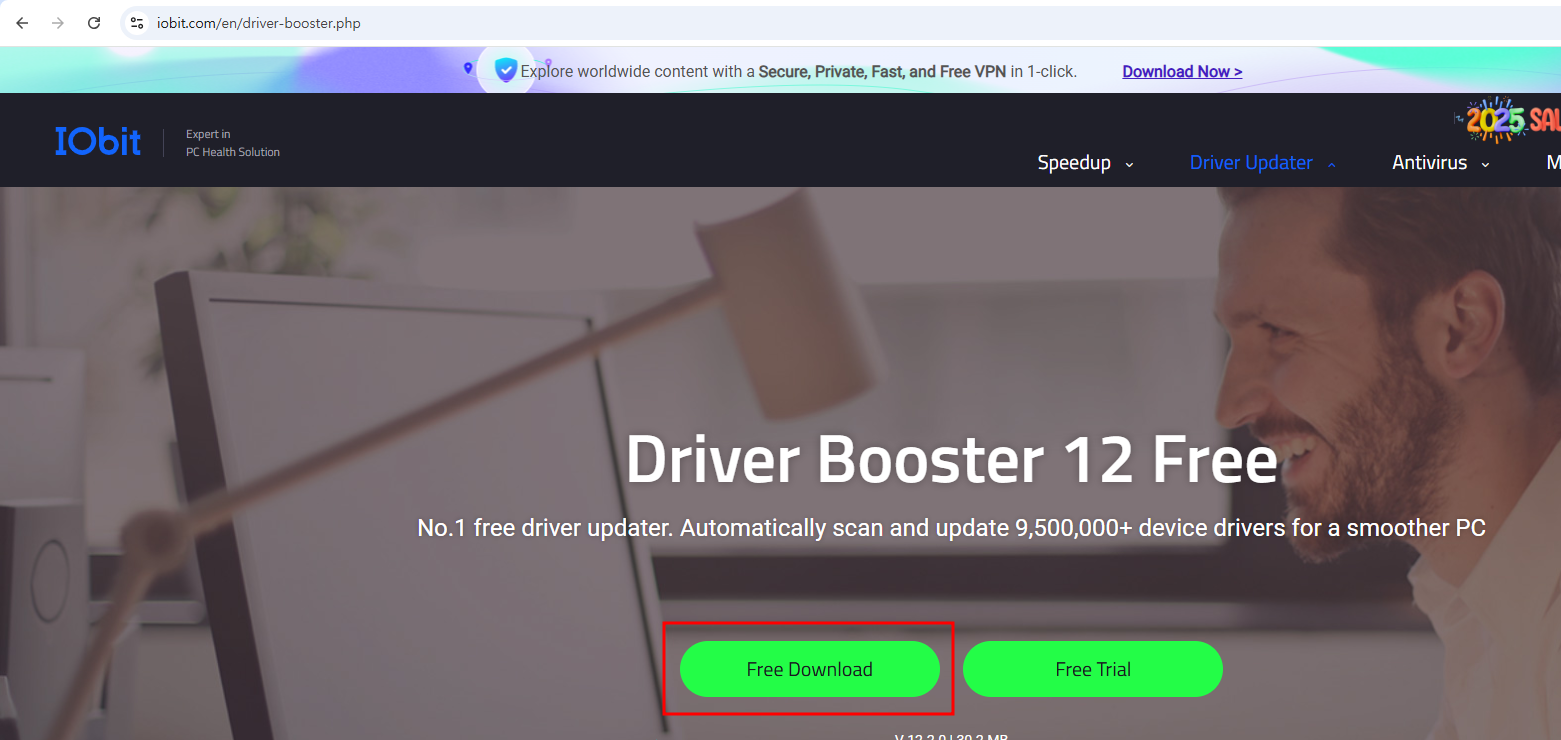Reload the page with the refresh icon
This screenshot has height=740, width=1561.
(x=94, y=23)
